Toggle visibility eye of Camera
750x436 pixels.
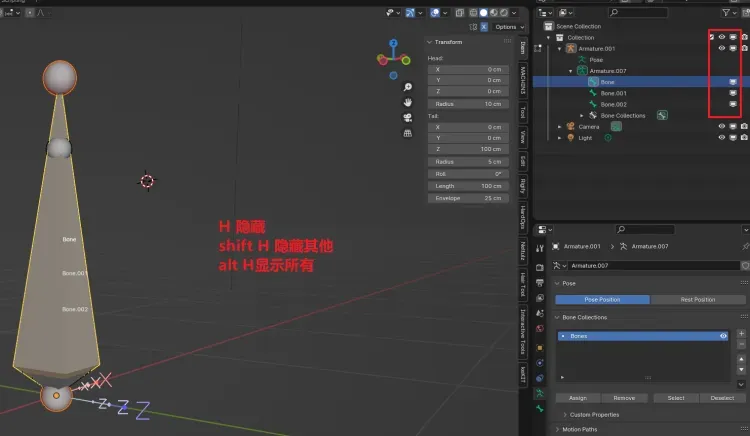click(721, 126)
